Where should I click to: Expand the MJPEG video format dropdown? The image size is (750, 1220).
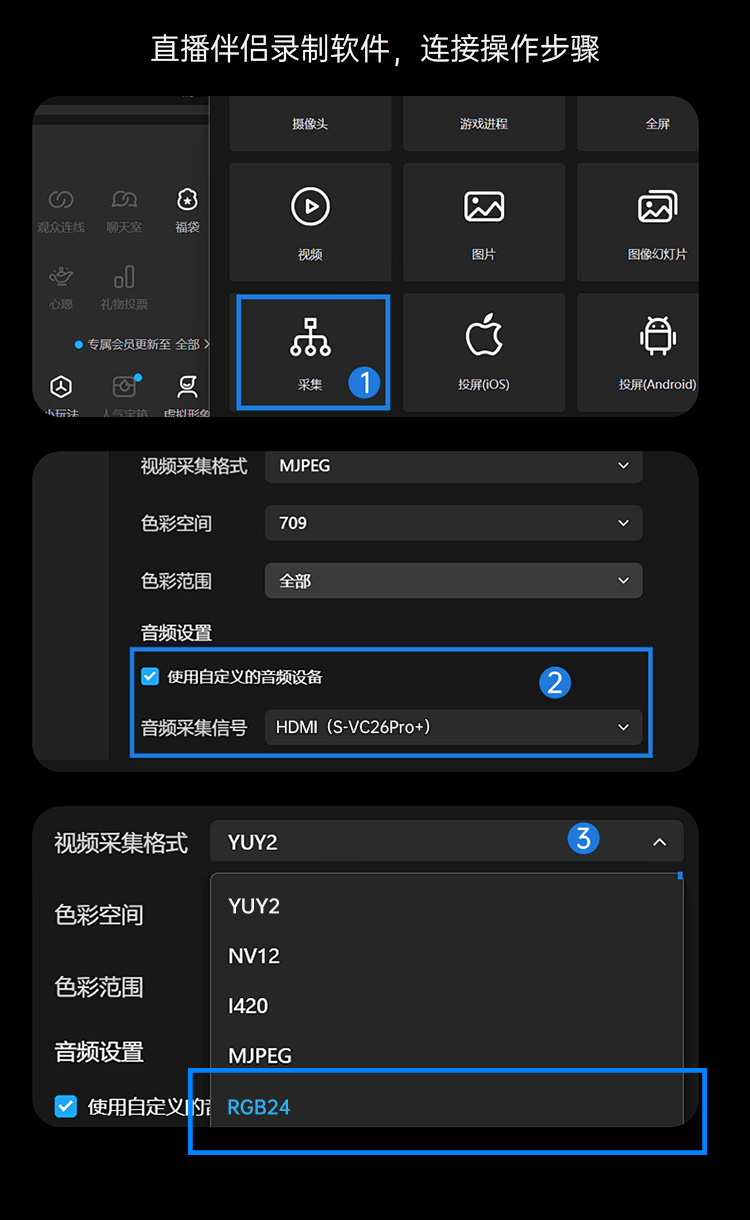pyautogui.click(x=454, y=466)
